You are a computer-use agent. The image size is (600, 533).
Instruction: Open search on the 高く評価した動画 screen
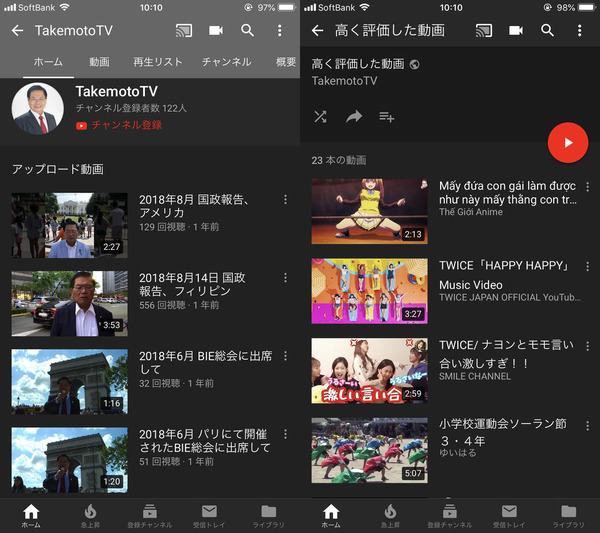pyautogui.click(x=547, y=31)
